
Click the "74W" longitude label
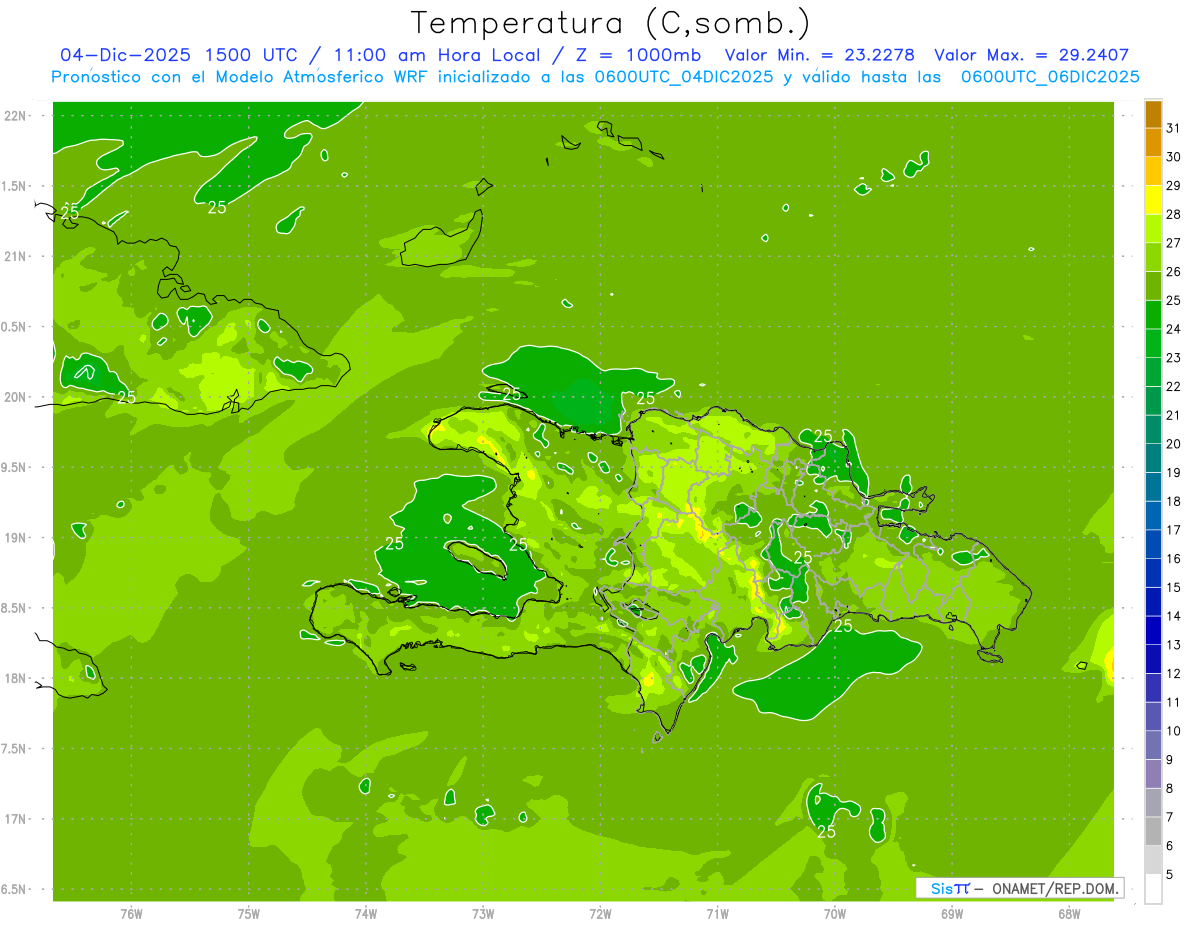(366, 914)
